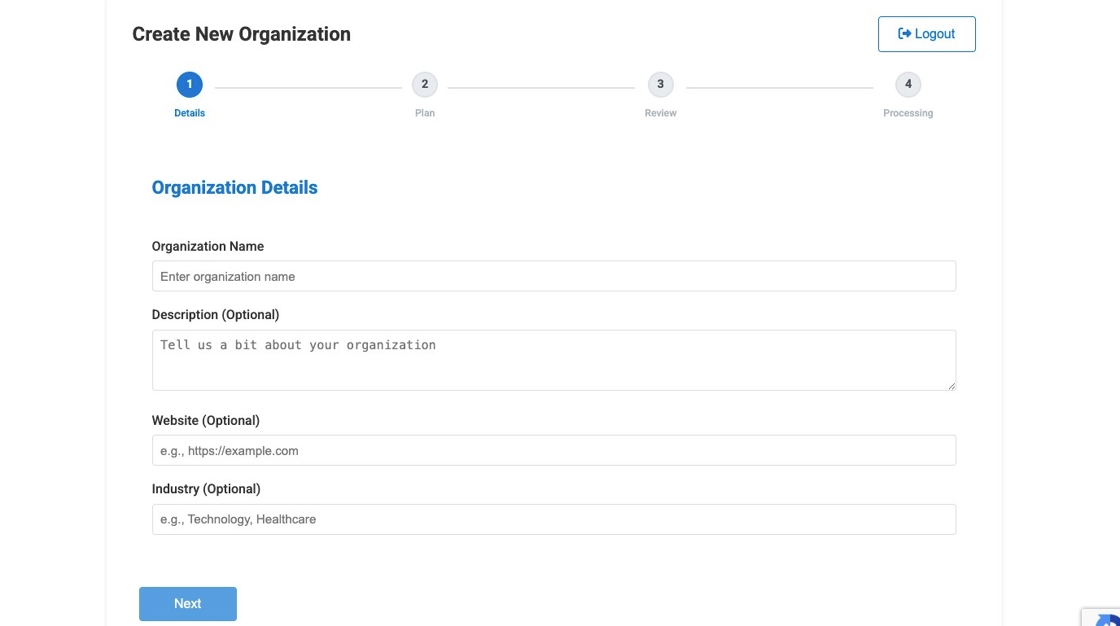
Task: Click the Logout button
Action: [927, 33]
